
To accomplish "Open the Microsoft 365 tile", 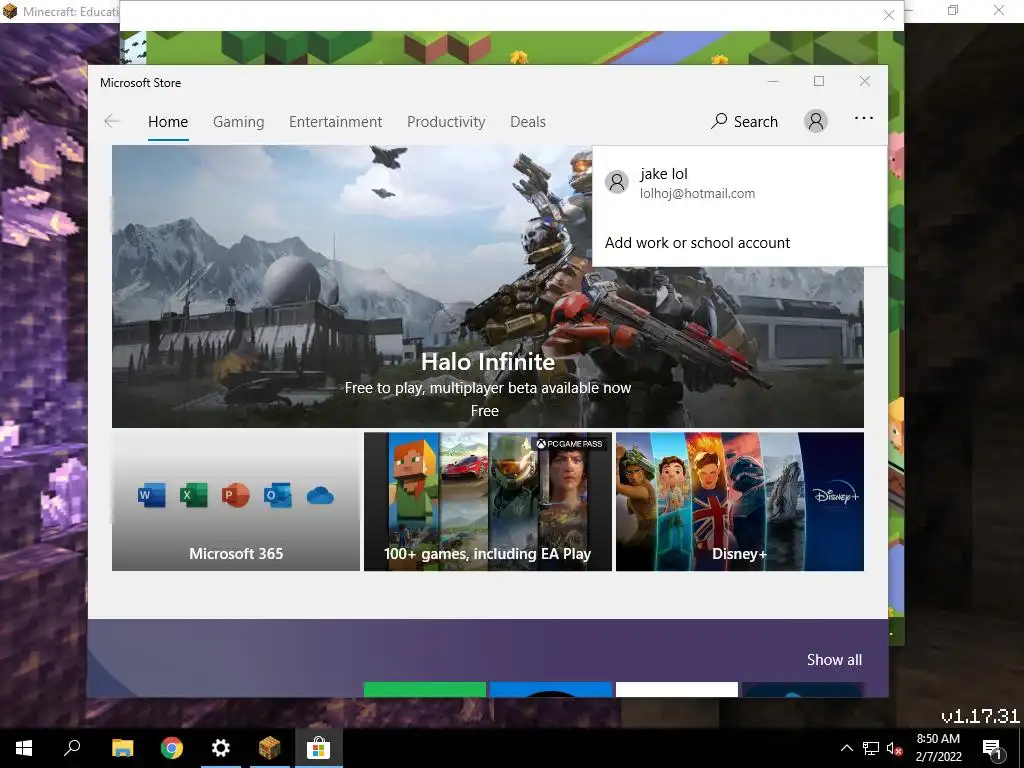I will click(x=236, y=502).
